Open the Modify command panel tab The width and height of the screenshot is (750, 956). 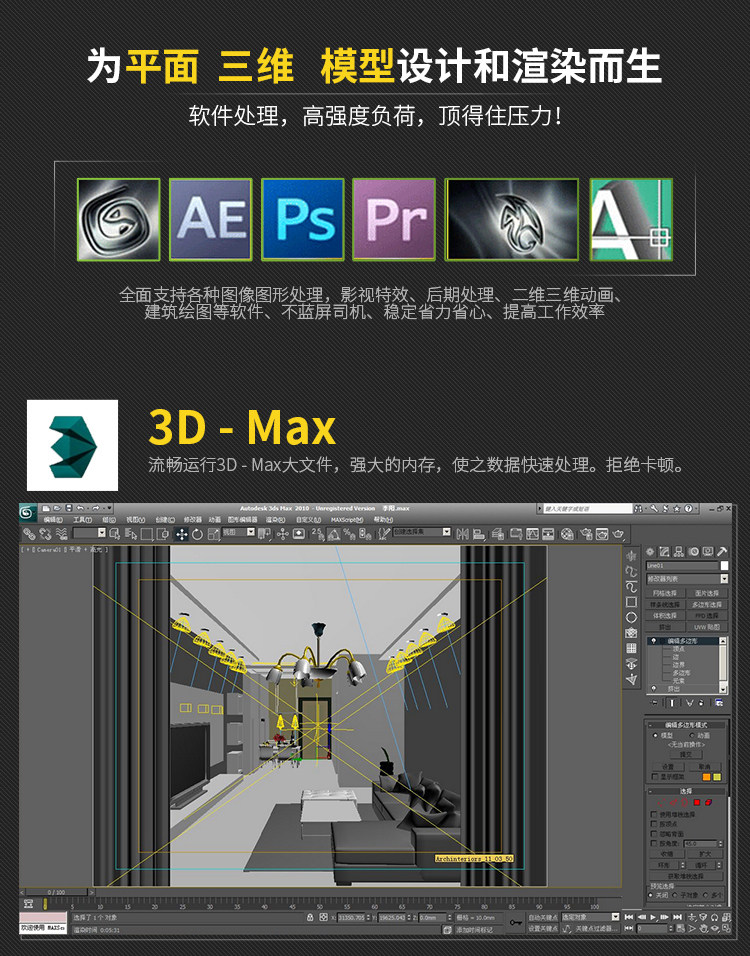coord(665,551)
